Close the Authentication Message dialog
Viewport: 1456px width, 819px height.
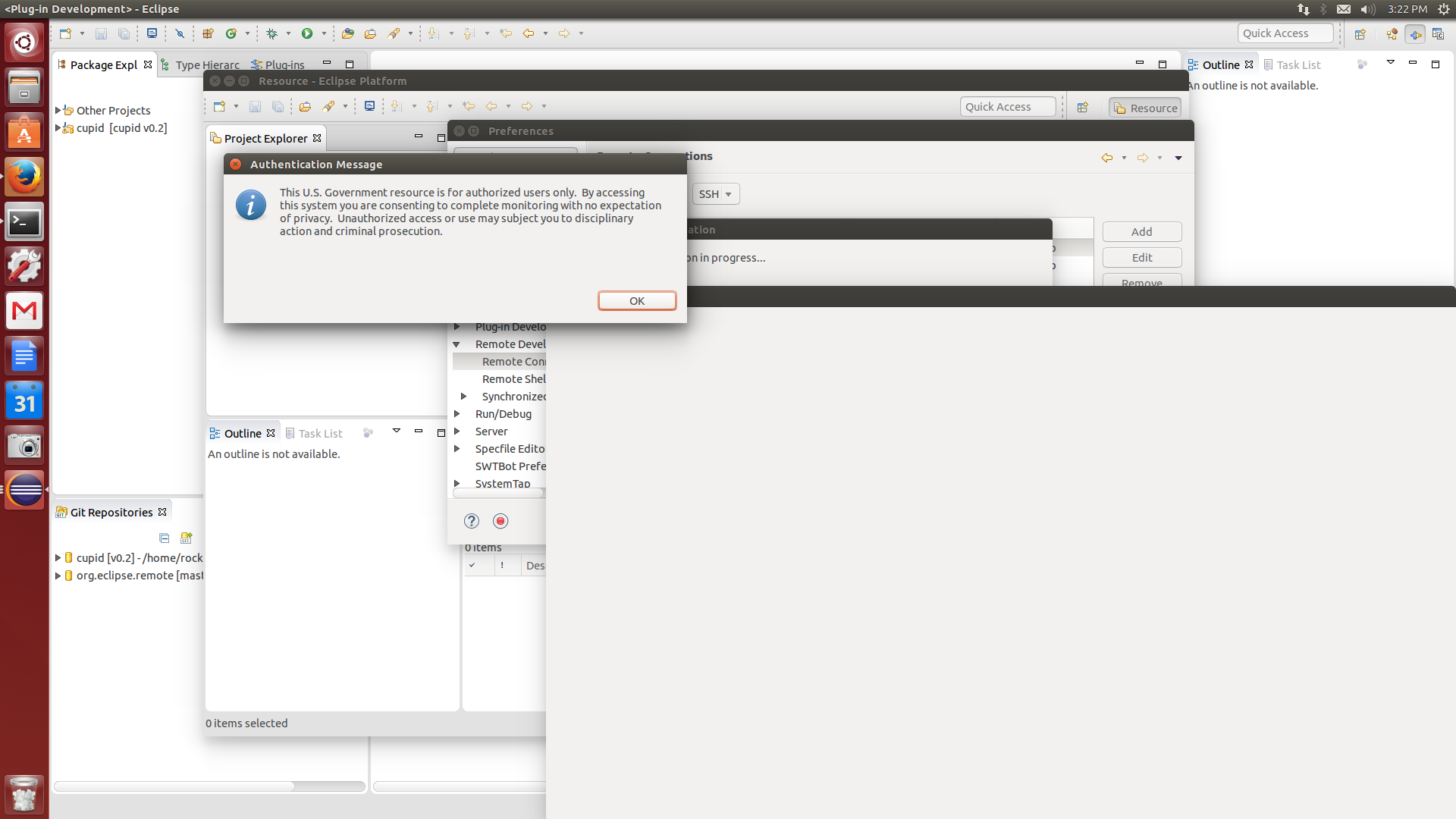pos(236,165)
